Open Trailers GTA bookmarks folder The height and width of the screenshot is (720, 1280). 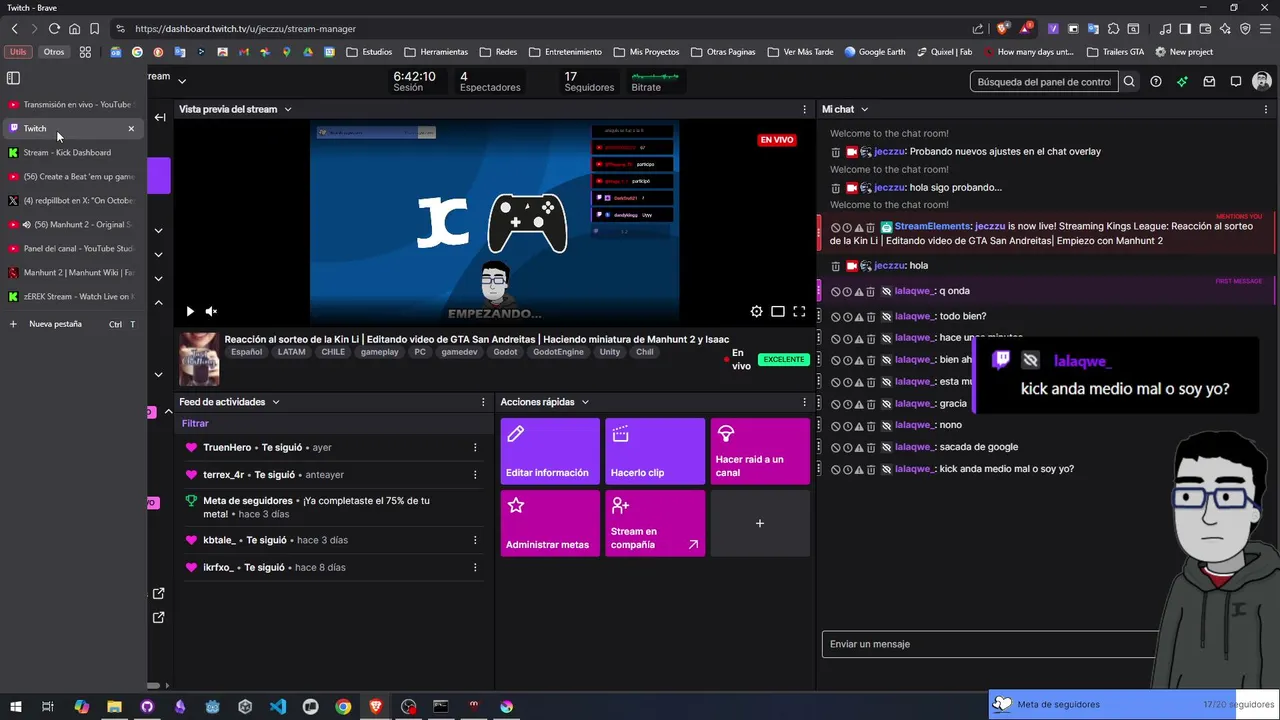1115,52
